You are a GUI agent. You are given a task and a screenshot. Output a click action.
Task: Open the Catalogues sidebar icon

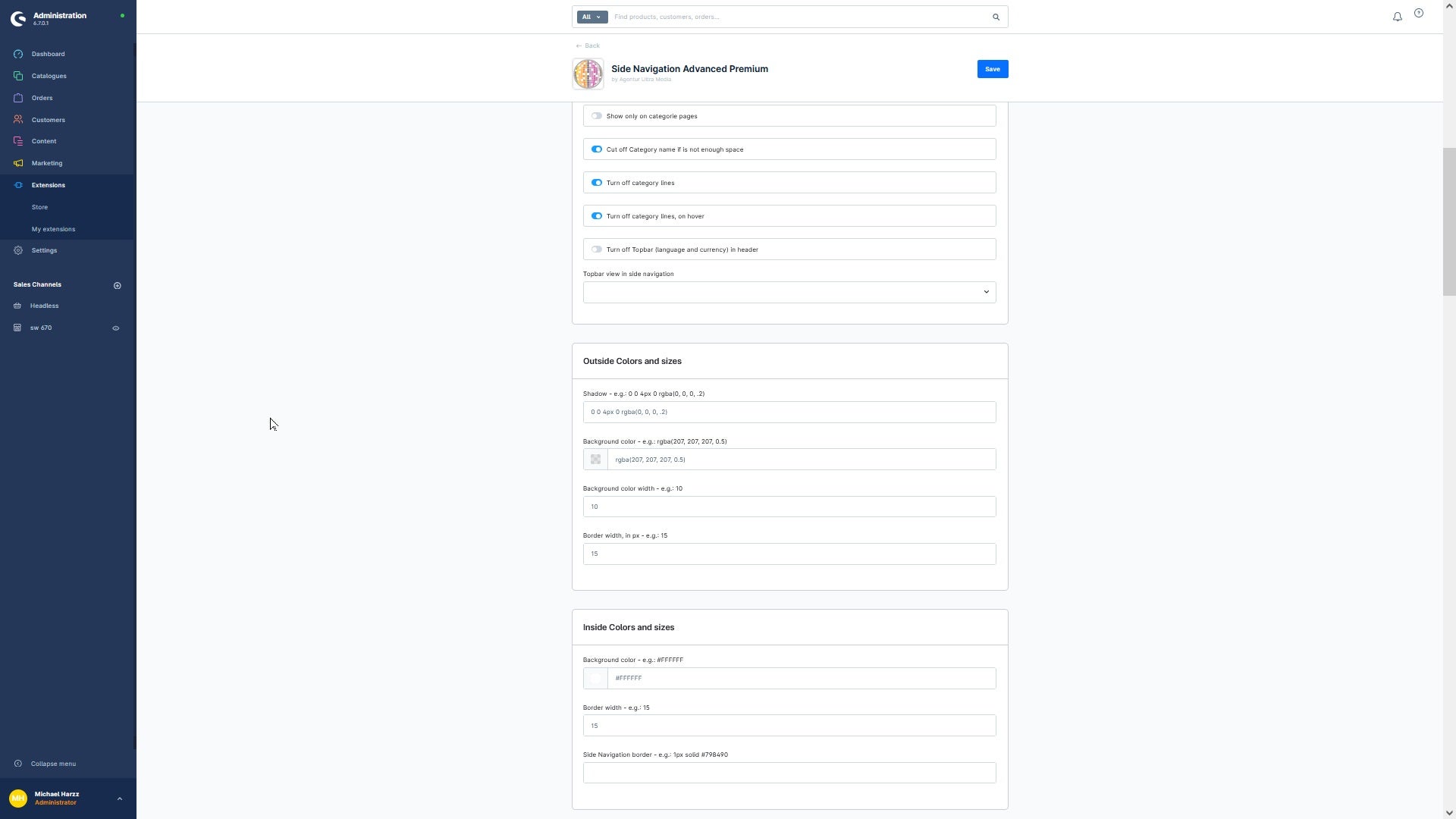(x=18, y=76)
